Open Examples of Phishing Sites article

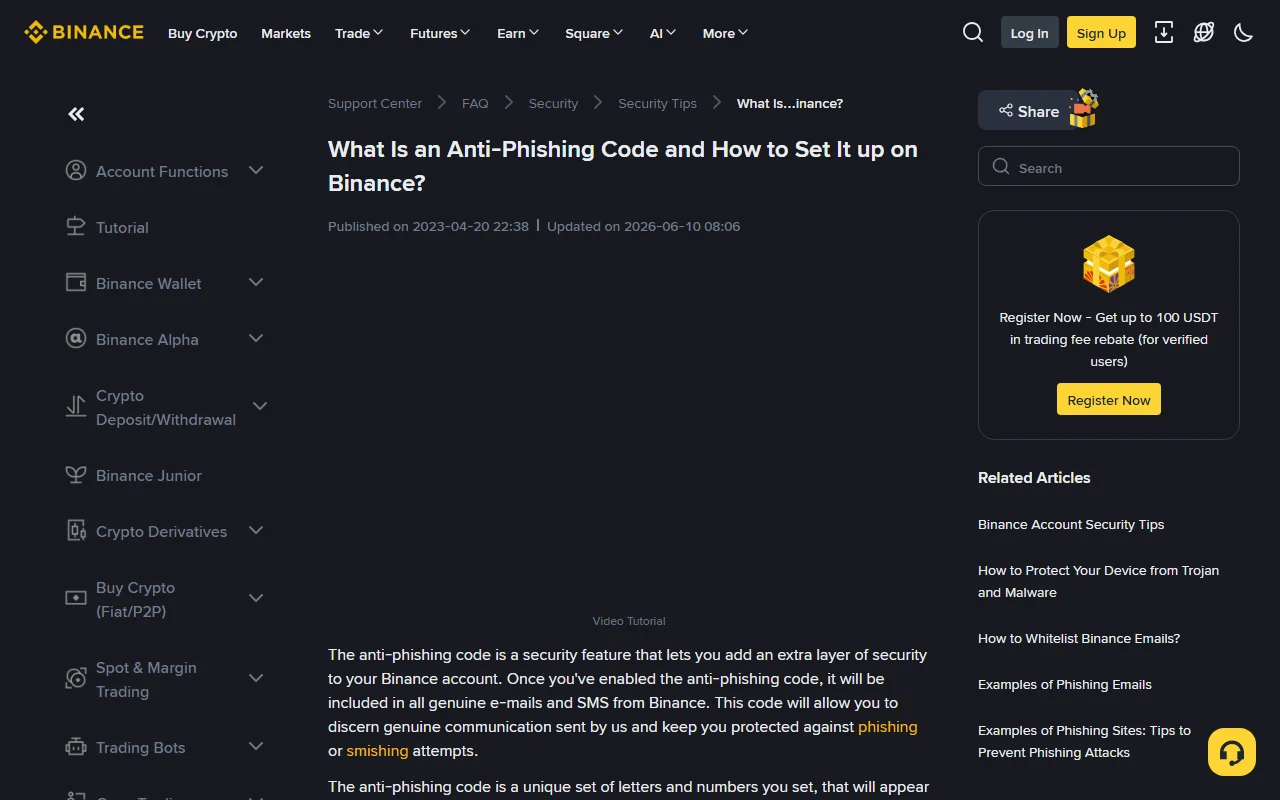pyautogui.click(x=1084, y=742)
